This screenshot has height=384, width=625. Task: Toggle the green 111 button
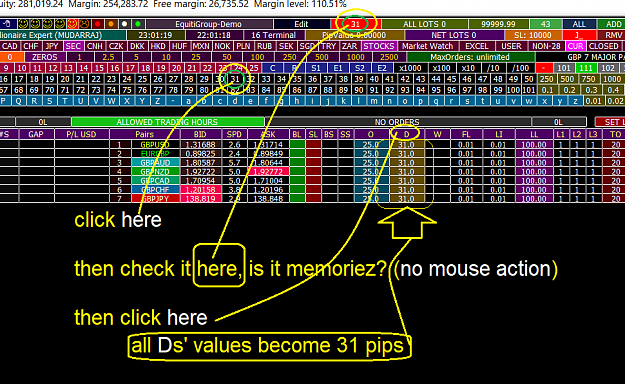click(586, 68)
